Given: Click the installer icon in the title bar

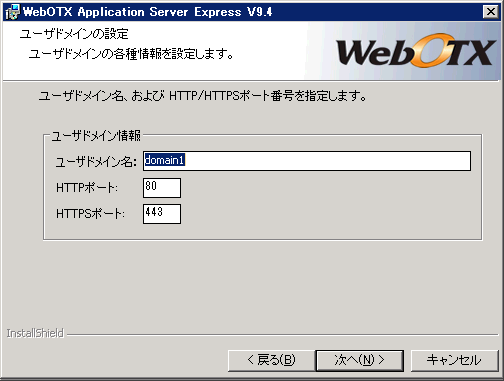Looking at the screenshot, I should [x=12, y=12].
